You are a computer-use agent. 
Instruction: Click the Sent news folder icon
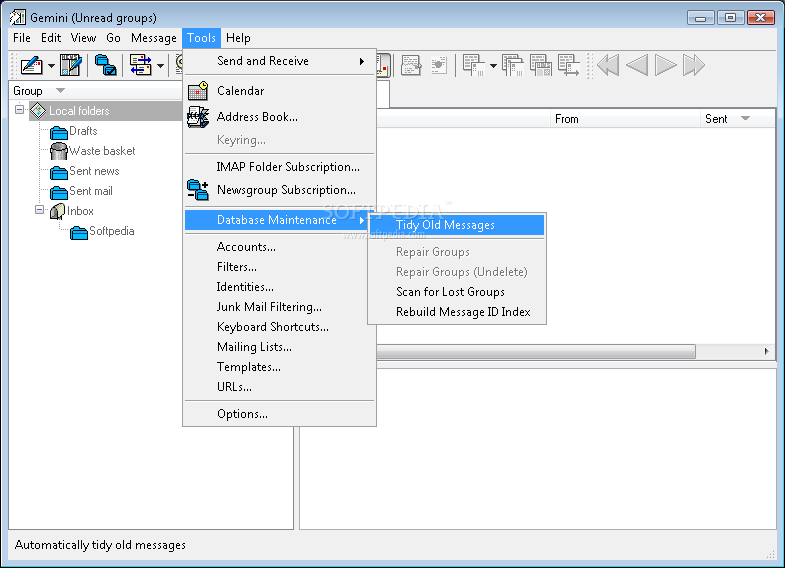point(59,173)
